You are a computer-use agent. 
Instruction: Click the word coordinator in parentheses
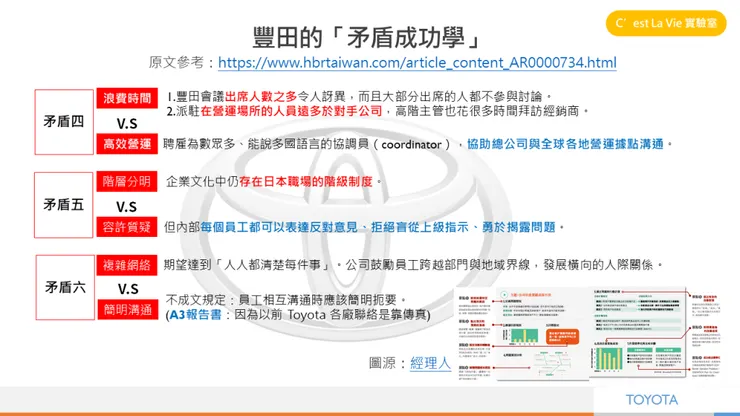click(411, 144)
